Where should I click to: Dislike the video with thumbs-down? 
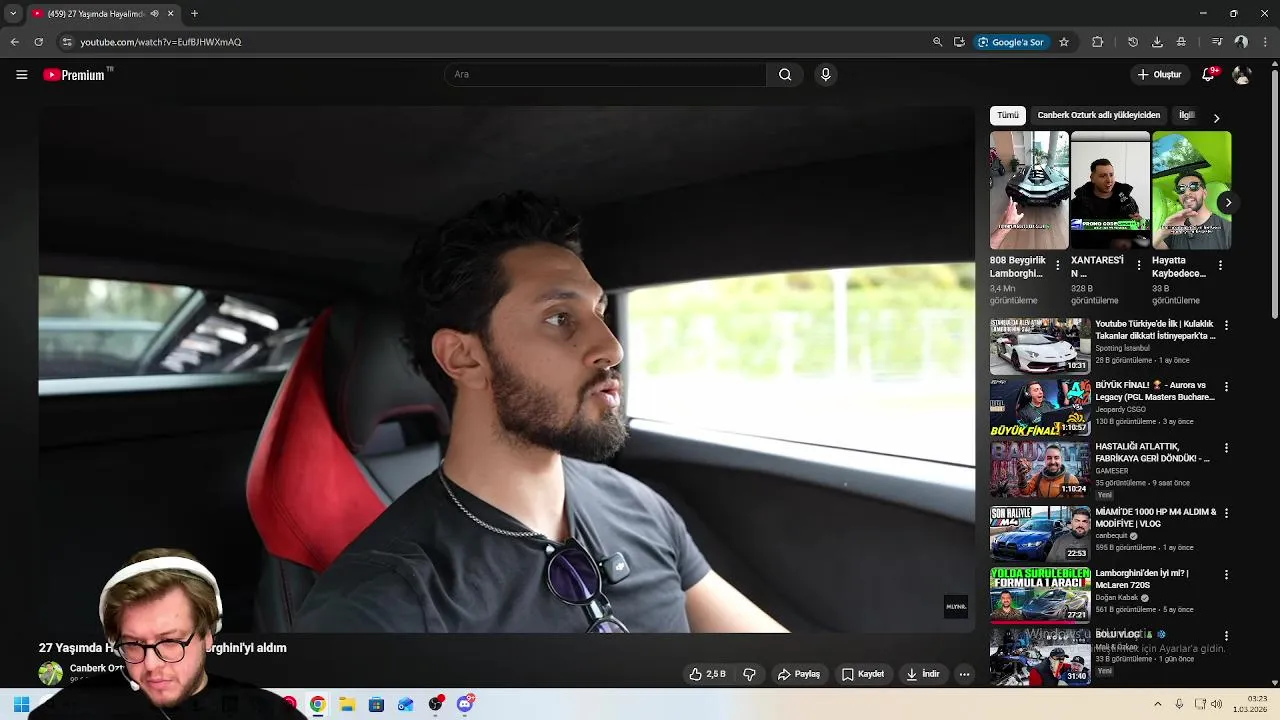(749, 674)
